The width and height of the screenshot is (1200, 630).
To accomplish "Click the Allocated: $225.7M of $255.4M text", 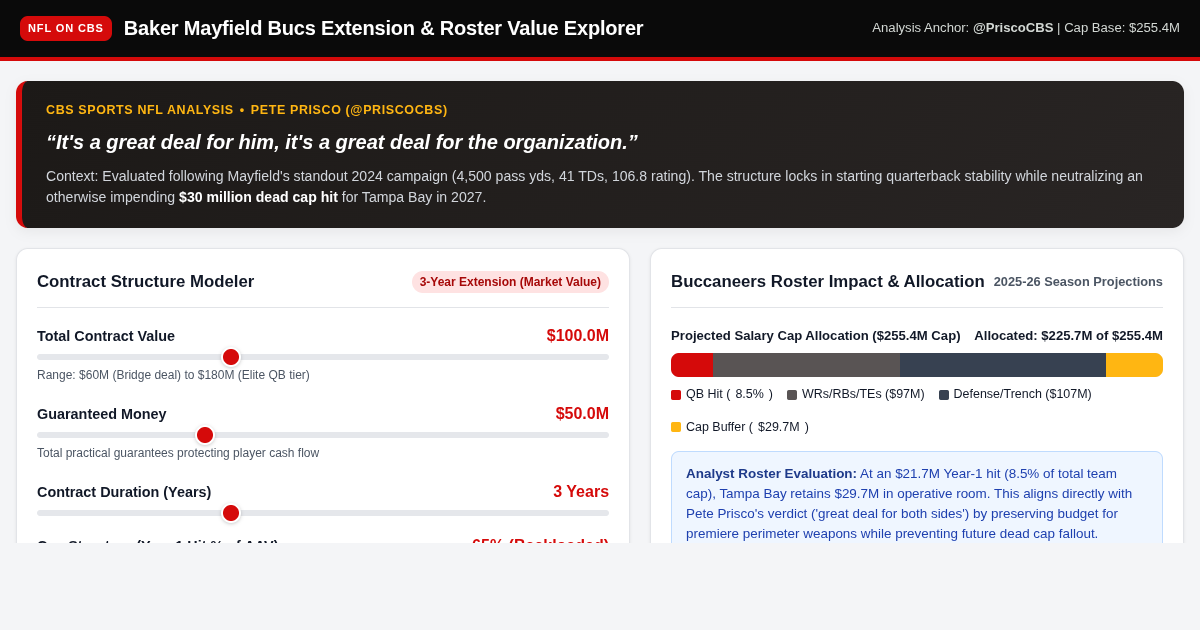I will (1068, 336).
